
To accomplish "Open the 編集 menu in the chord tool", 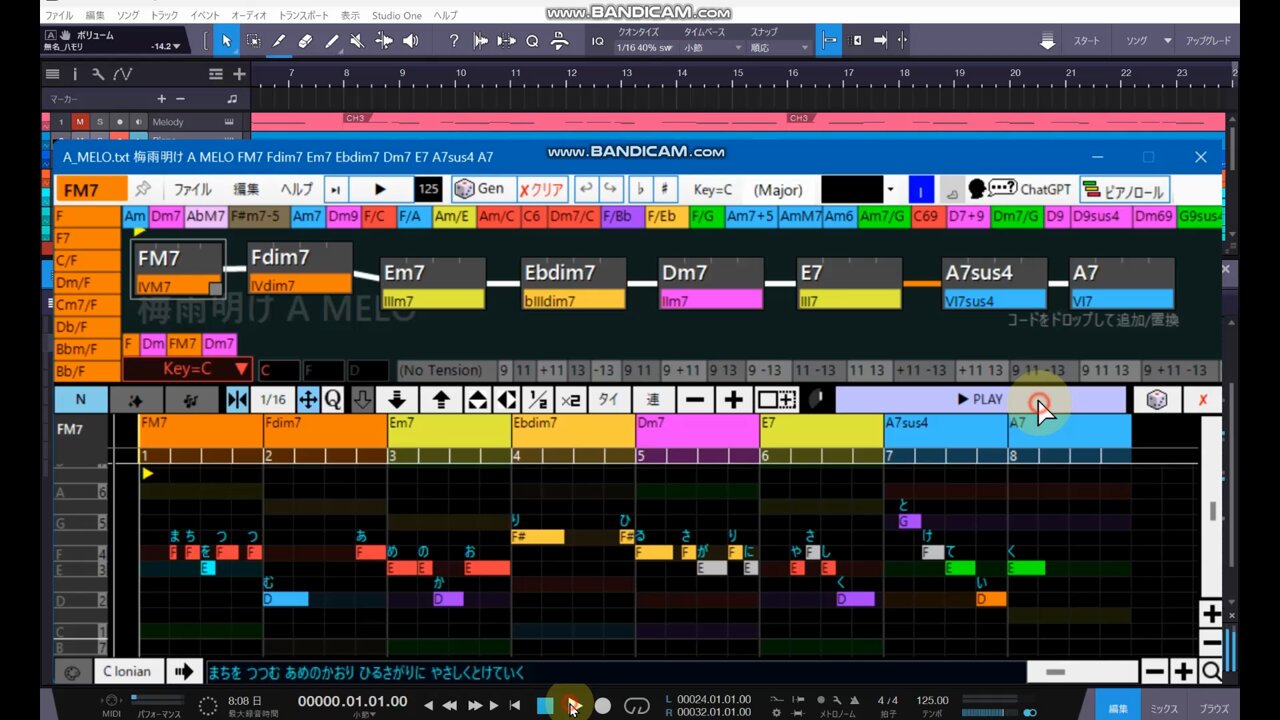I will click(246, 189).
